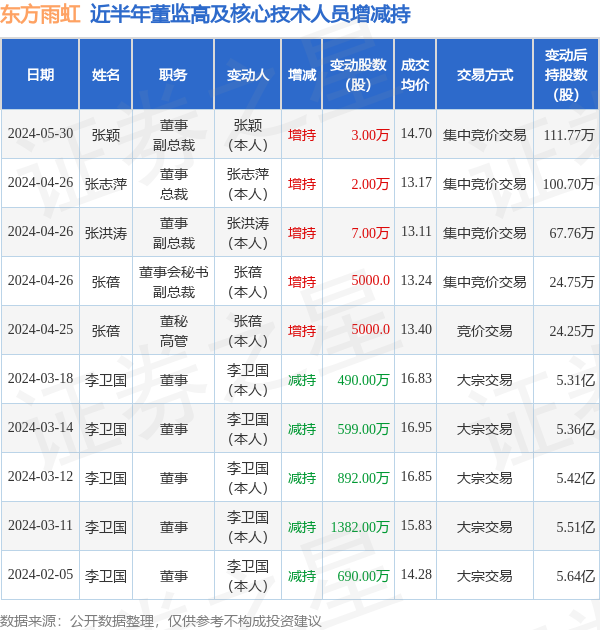Select the date cell 2024-02-05

pos(40,575)
